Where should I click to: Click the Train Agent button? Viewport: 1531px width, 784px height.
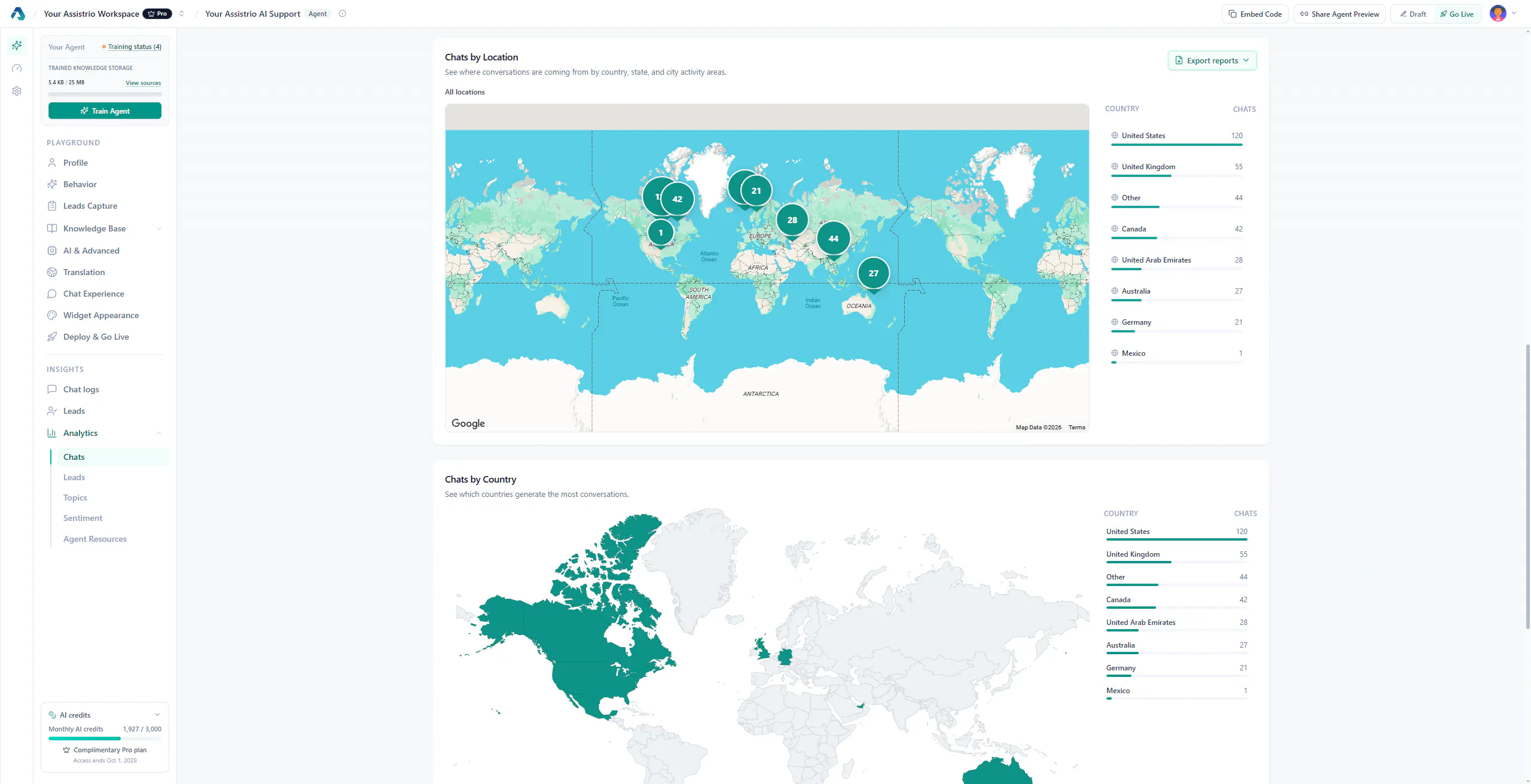click(x=105, y=111)
